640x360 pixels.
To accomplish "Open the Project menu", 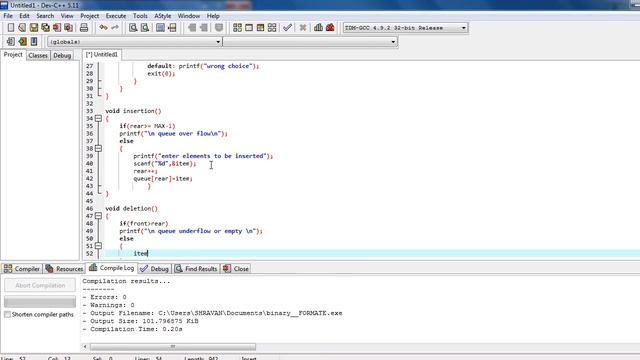I will [89, 16].
